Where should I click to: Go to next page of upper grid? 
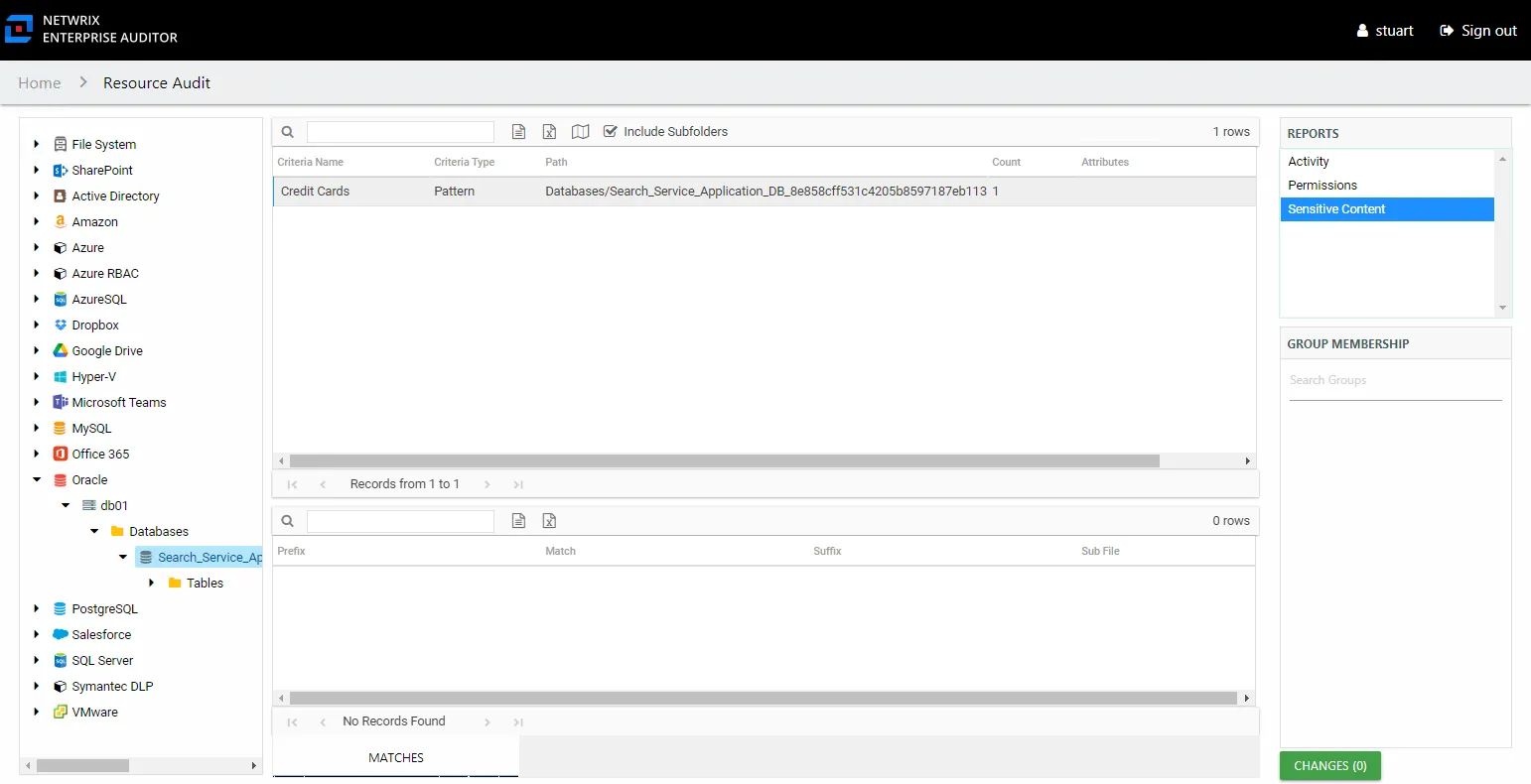(487, 484)
